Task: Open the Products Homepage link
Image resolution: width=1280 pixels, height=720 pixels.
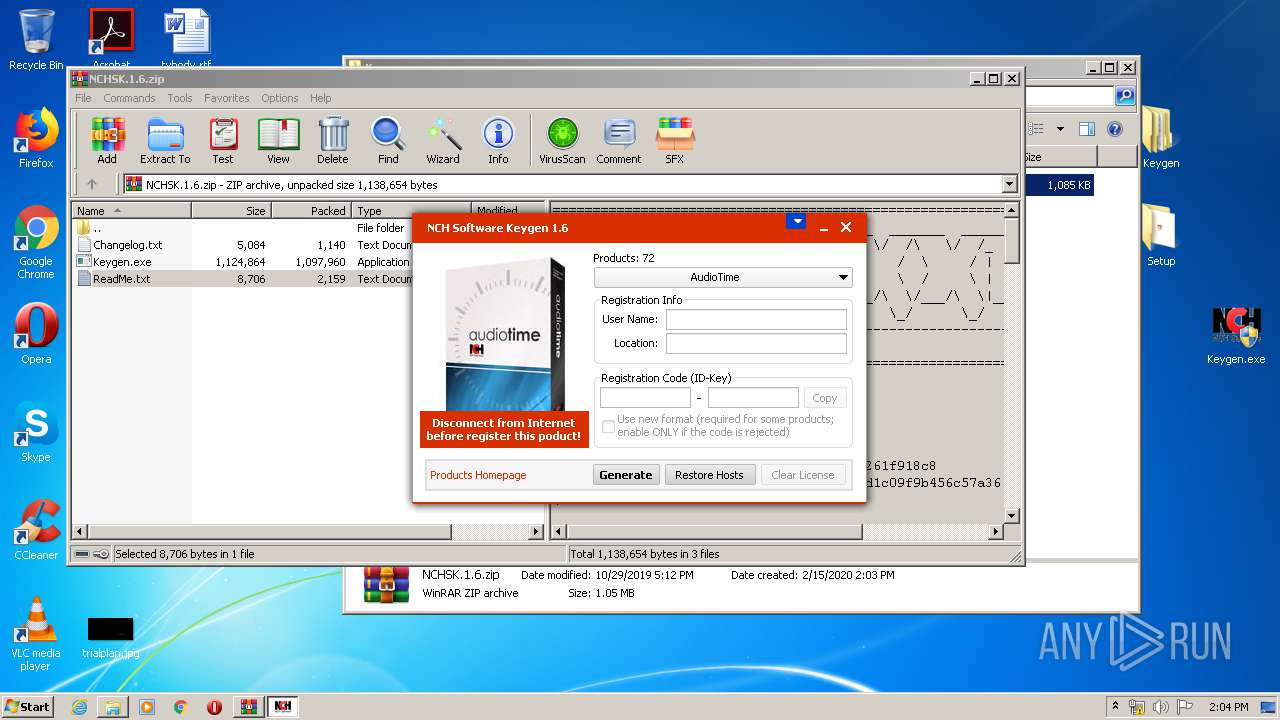Action: [478, 475]
